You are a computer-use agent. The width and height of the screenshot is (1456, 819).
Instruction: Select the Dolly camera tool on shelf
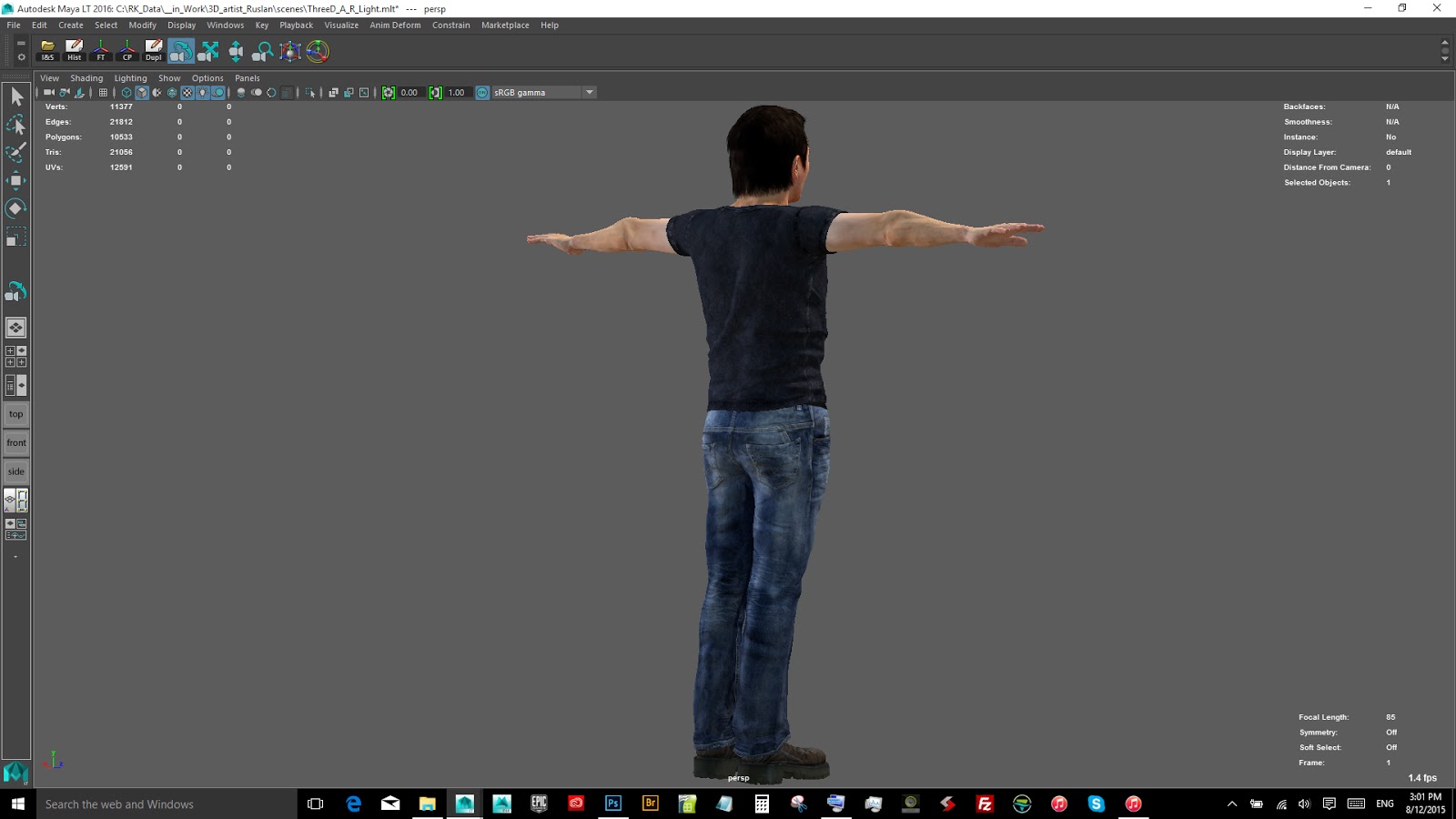click(x=237, y=51)
